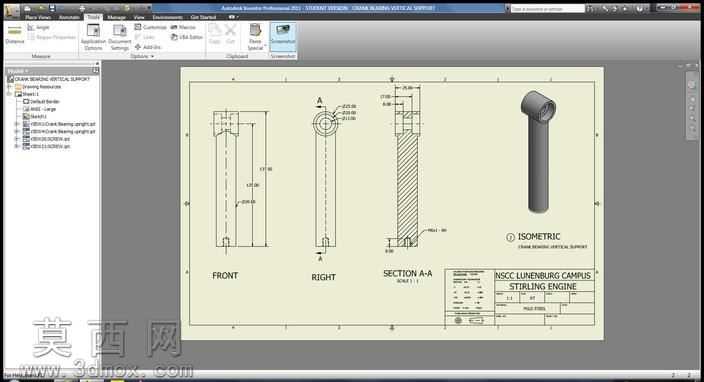Select the VIEW20 SCREW view node
Viewport: 704px width, 382px height.
pos(46,139)
